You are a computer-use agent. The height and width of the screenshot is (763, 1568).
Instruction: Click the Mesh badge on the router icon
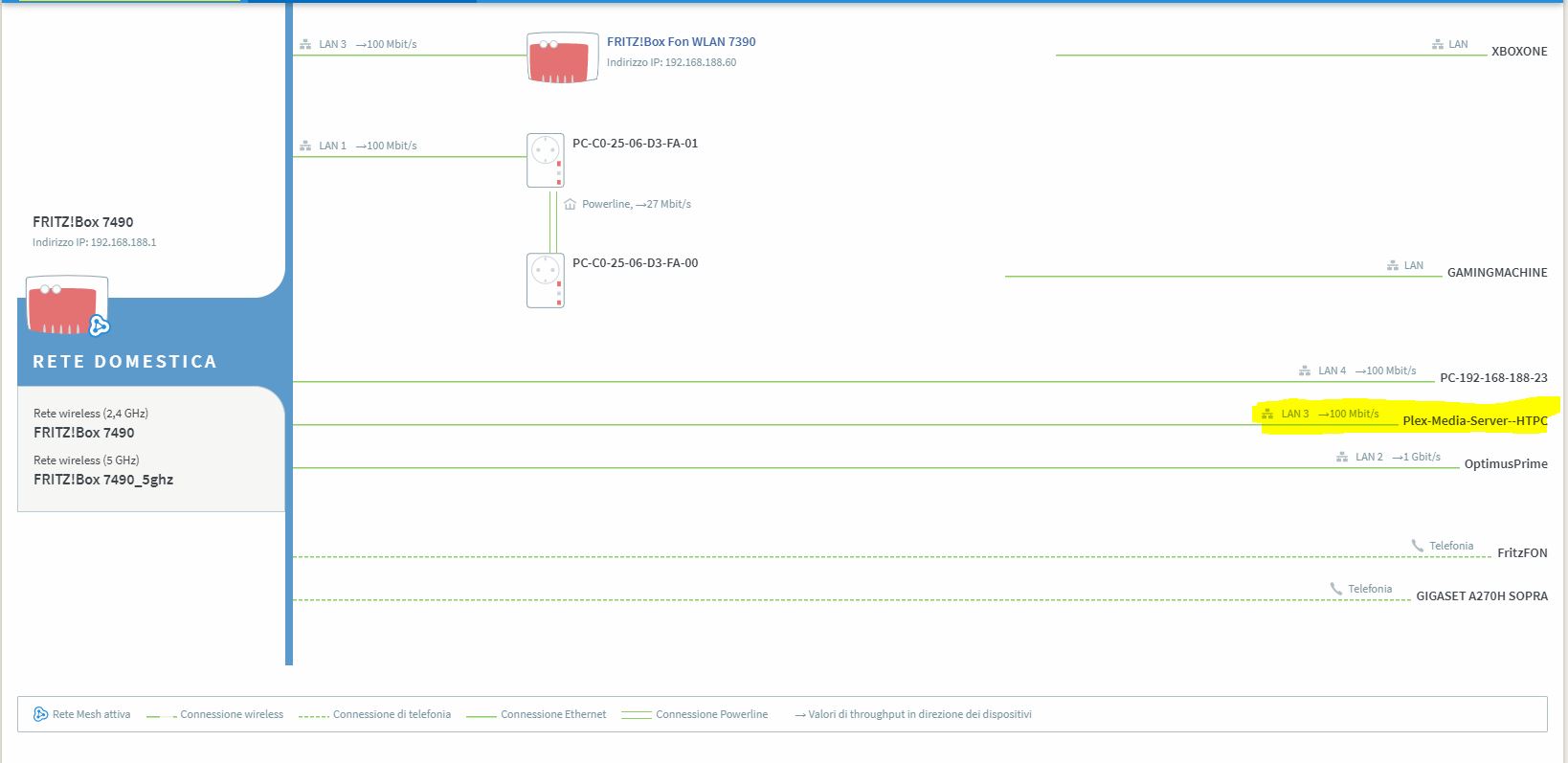pos(99,326)
